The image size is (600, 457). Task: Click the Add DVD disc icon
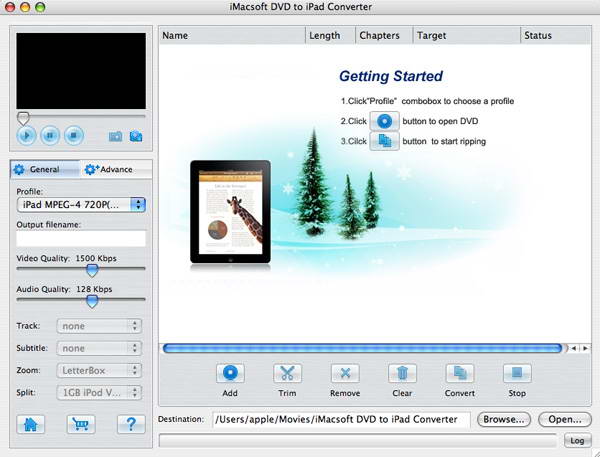pos(229,374)
